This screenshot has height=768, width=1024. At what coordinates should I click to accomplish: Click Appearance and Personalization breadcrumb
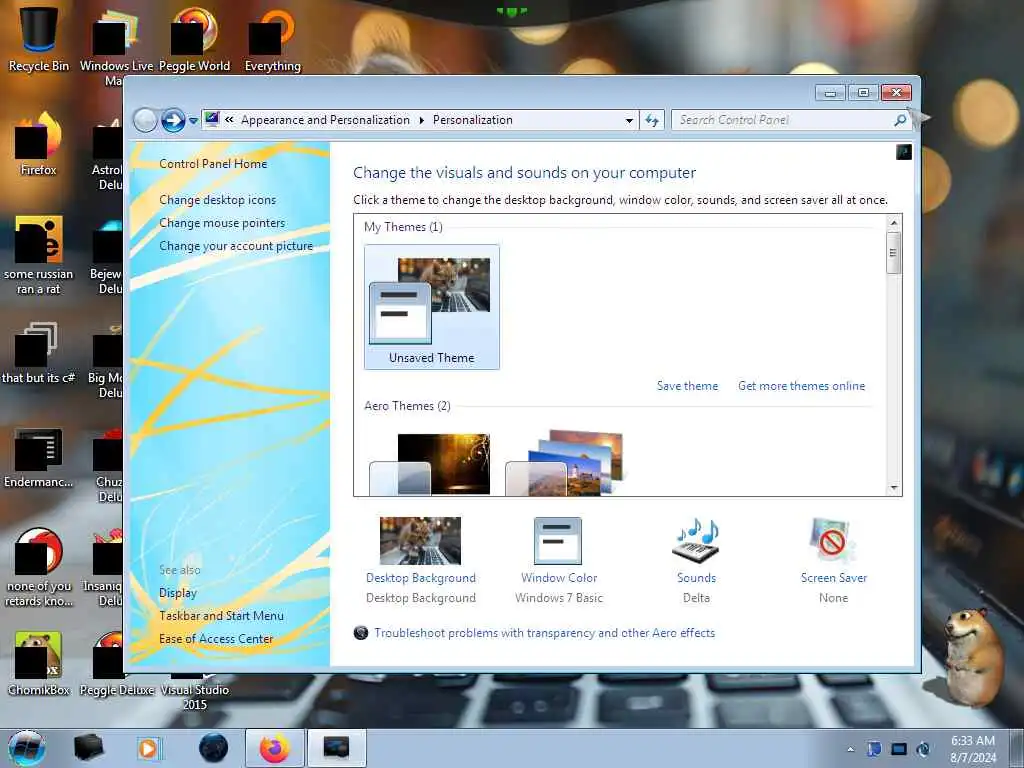(x=325, y=120)
